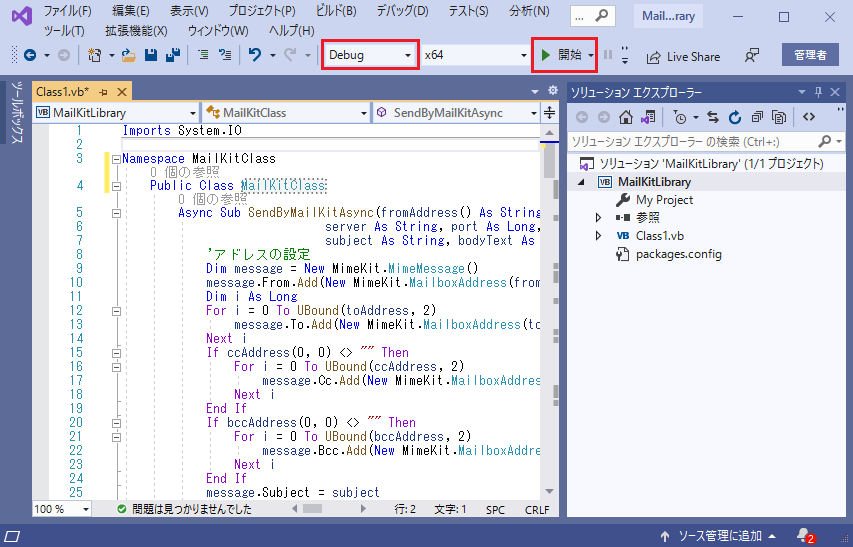
Task: Click the comment out lines icon
Action: [203, 55]
